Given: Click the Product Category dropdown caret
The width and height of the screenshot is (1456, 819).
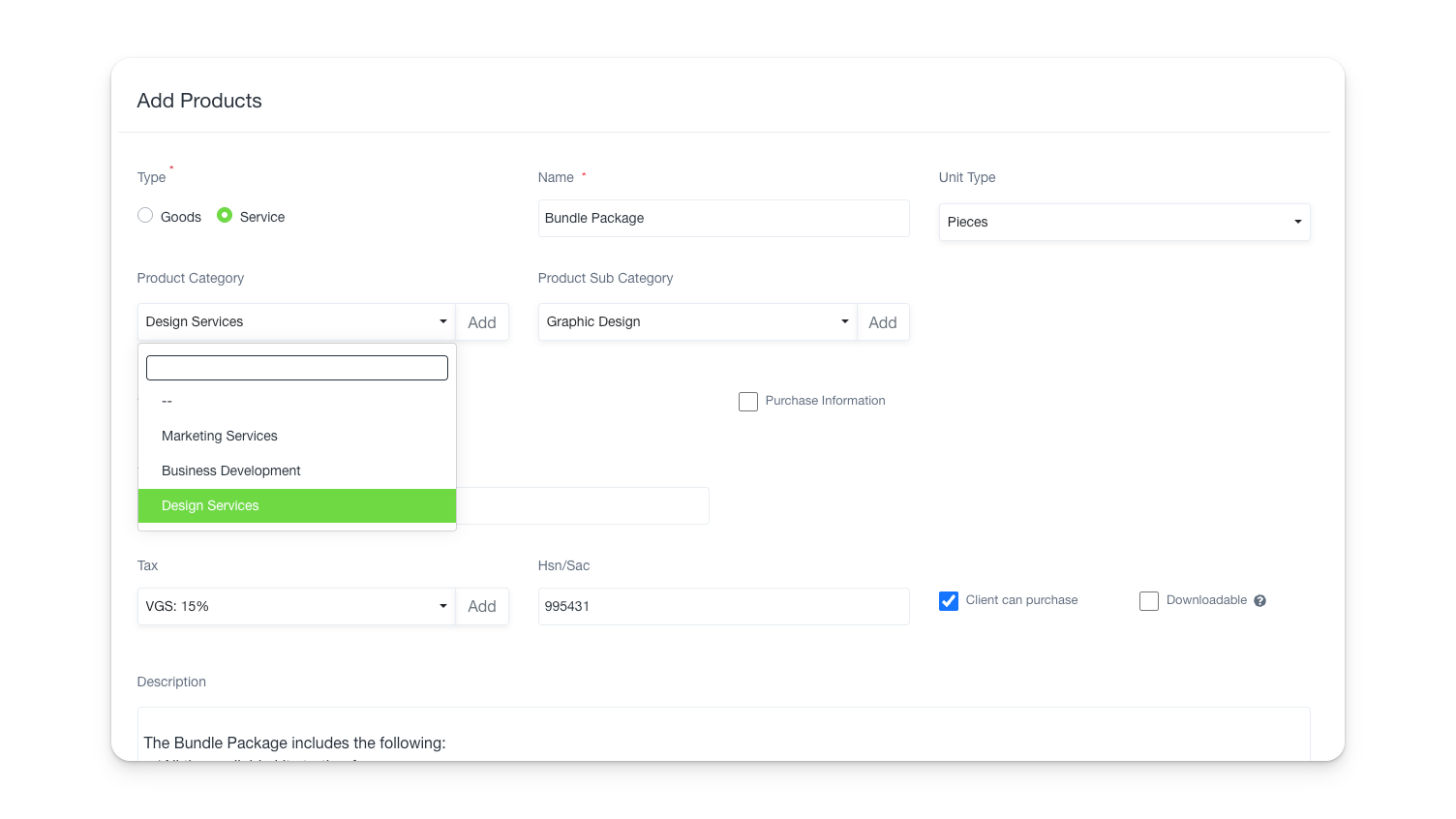Looking at the screenshot, I should pyautogui.click(x=443, y=321).
